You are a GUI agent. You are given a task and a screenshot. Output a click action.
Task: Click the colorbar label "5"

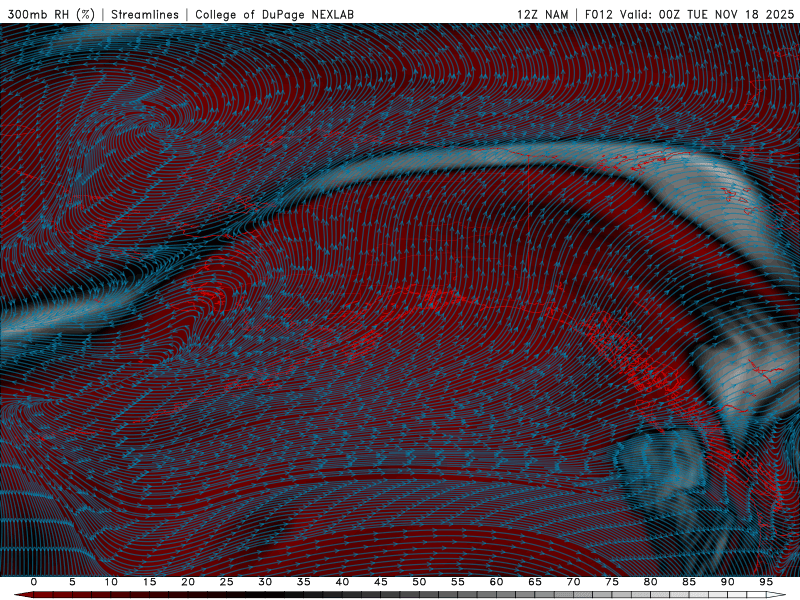pyautogui.click(x=72, y=582)
